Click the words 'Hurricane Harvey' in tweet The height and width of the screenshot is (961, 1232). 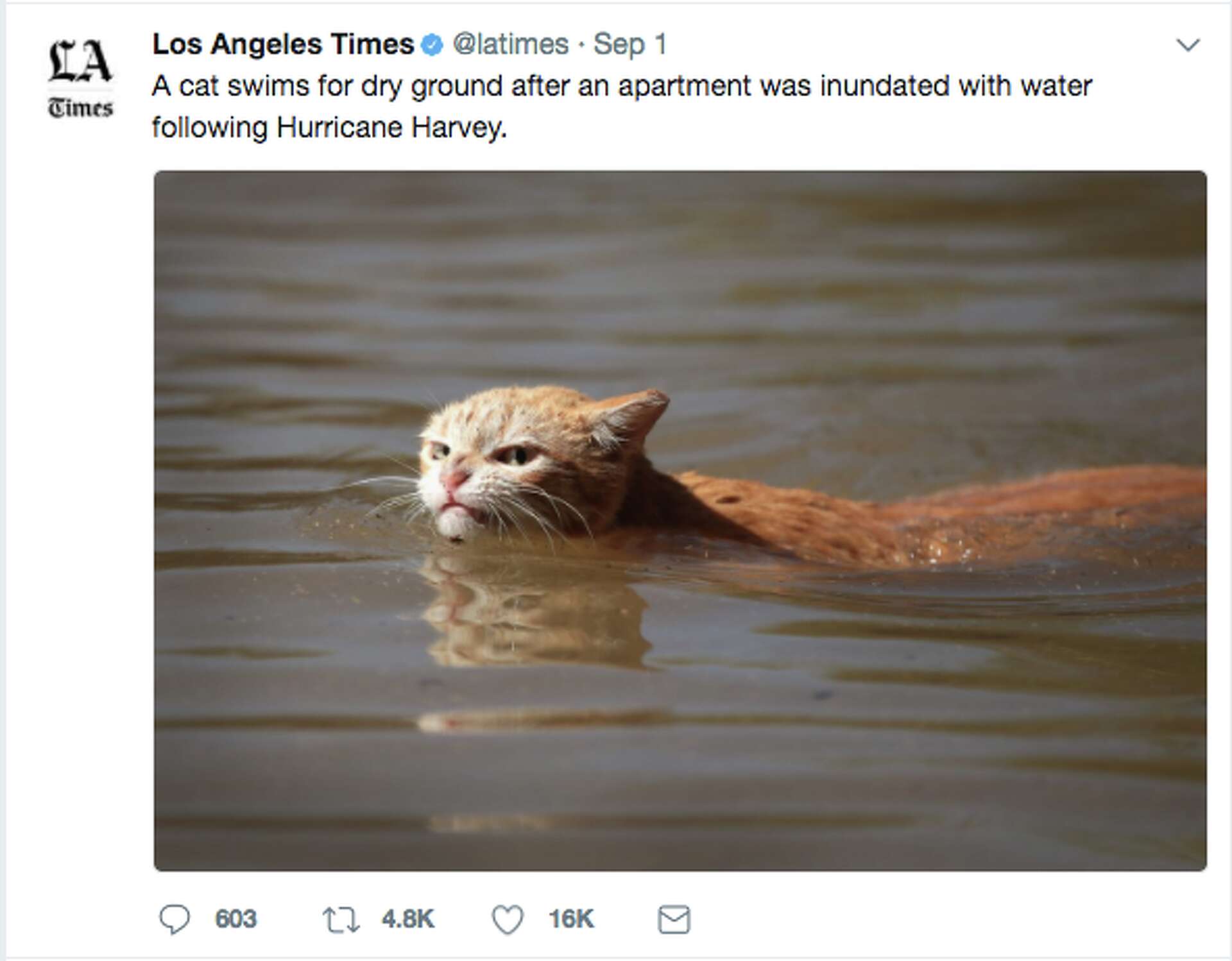pyautogui.click(x=391, y=128)
